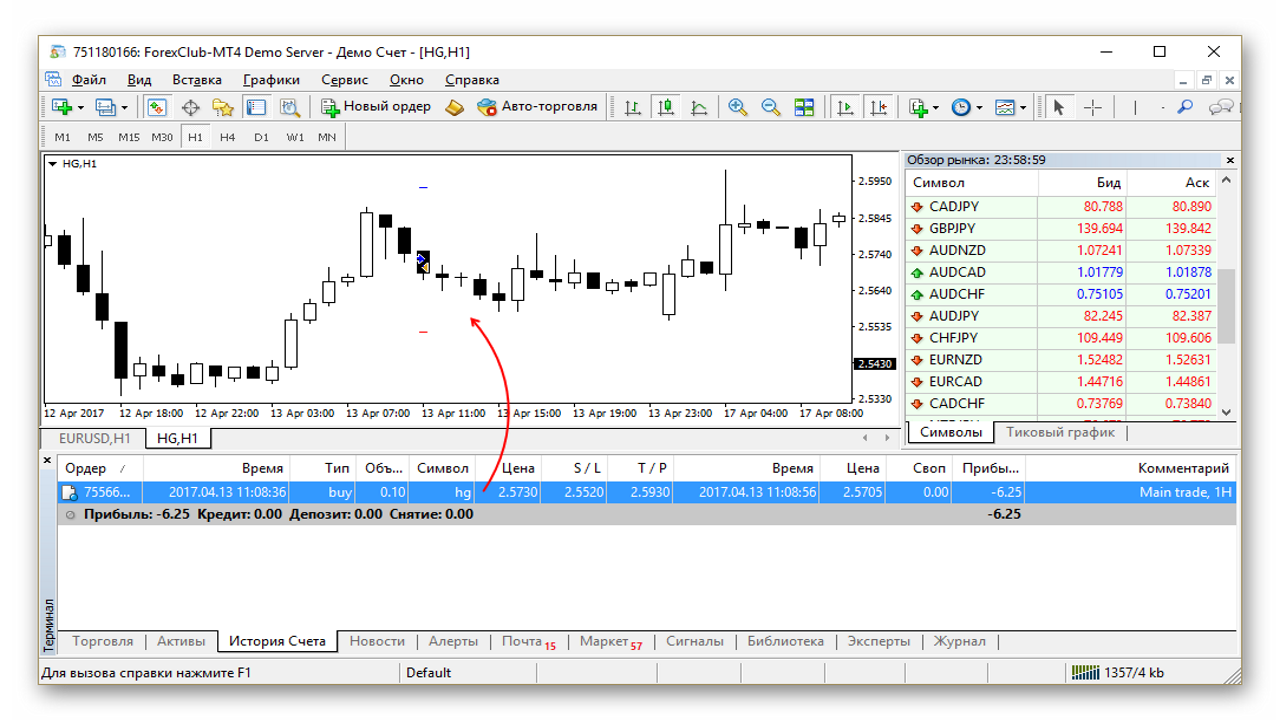Image resolution: width=1280 pixels, height=720 pixels.
Task: Click the Новый ордер button
Action: [x=376, y=106]
